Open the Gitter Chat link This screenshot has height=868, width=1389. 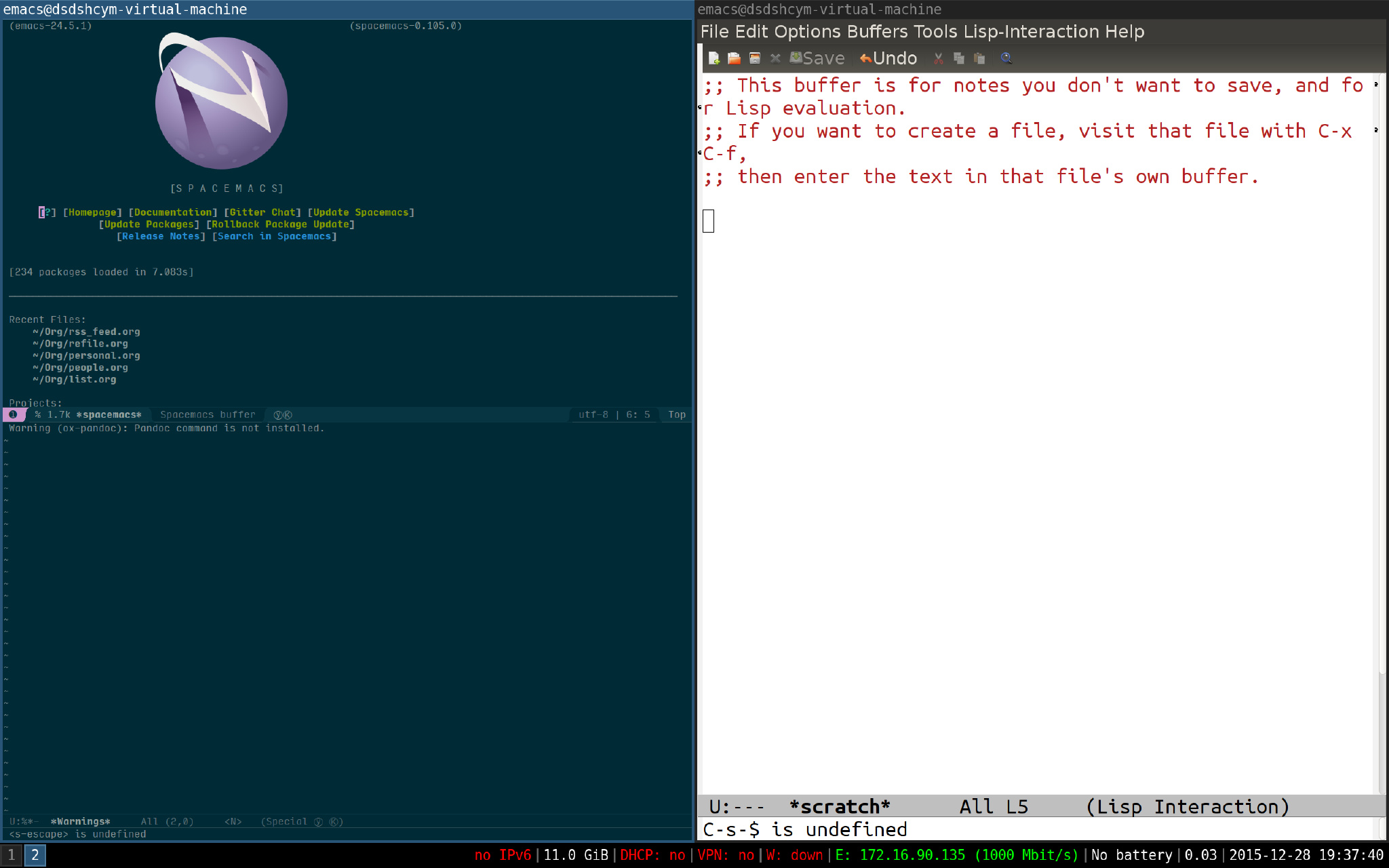(262, 212)
